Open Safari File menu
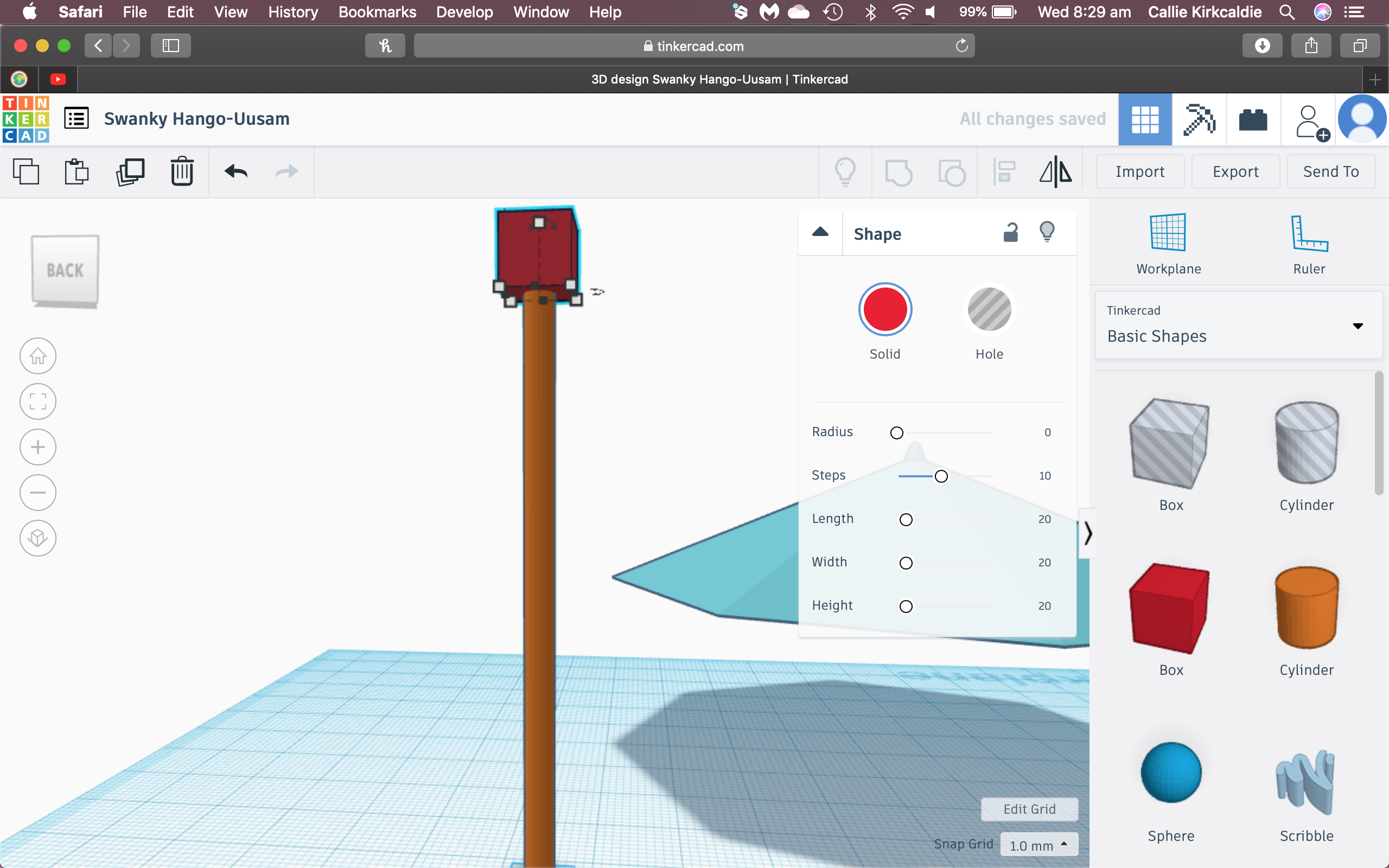 click(x=135, y=12)
